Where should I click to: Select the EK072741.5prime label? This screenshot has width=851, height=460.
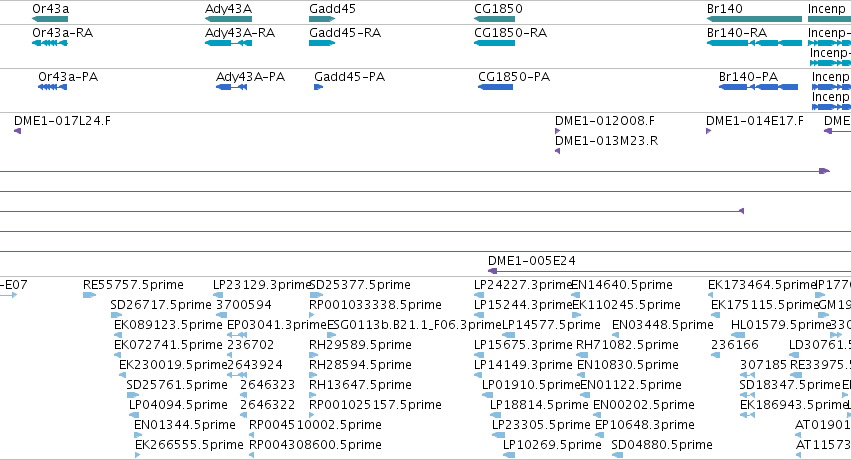(168, 344)
